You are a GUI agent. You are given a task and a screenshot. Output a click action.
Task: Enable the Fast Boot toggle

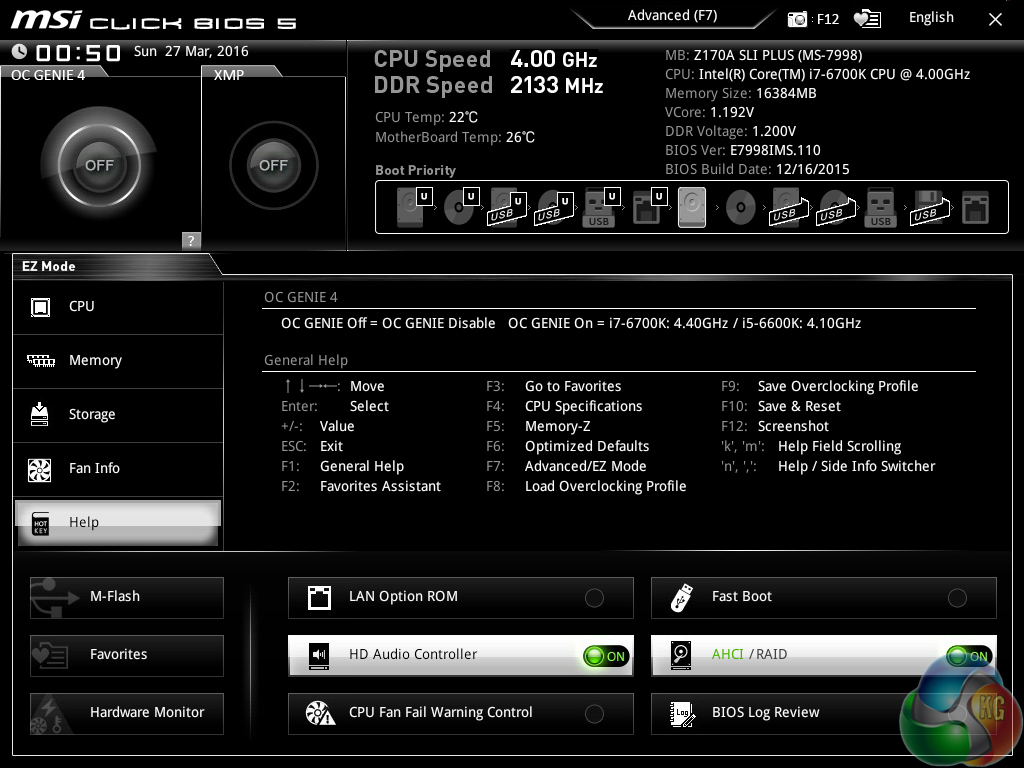(x=957, y=598)
